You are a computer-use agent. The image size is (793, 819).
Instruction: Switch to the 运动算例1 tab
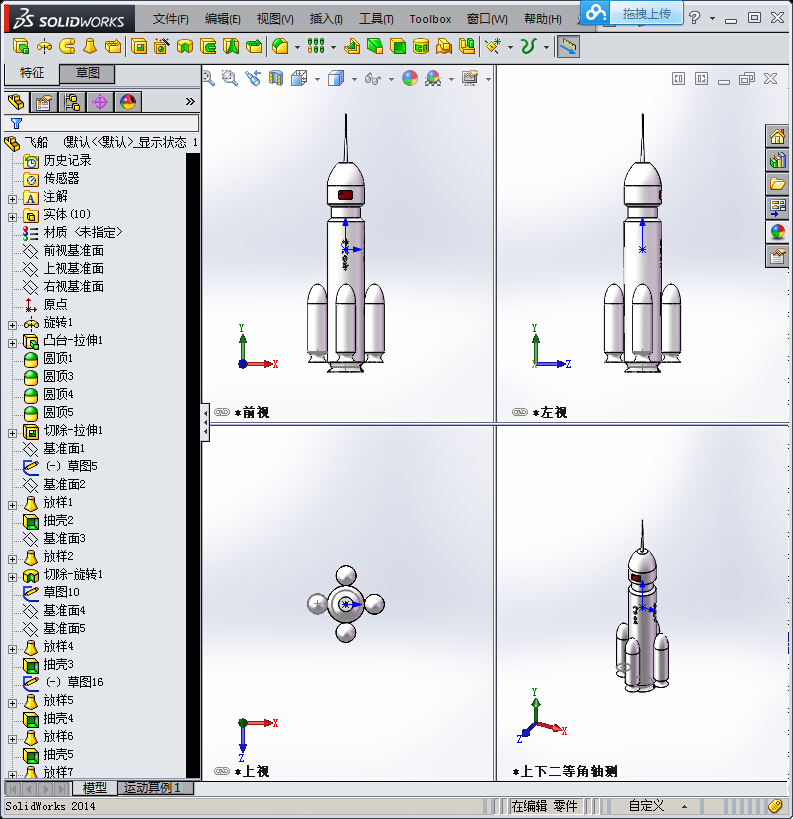click(x=155, y=788)
